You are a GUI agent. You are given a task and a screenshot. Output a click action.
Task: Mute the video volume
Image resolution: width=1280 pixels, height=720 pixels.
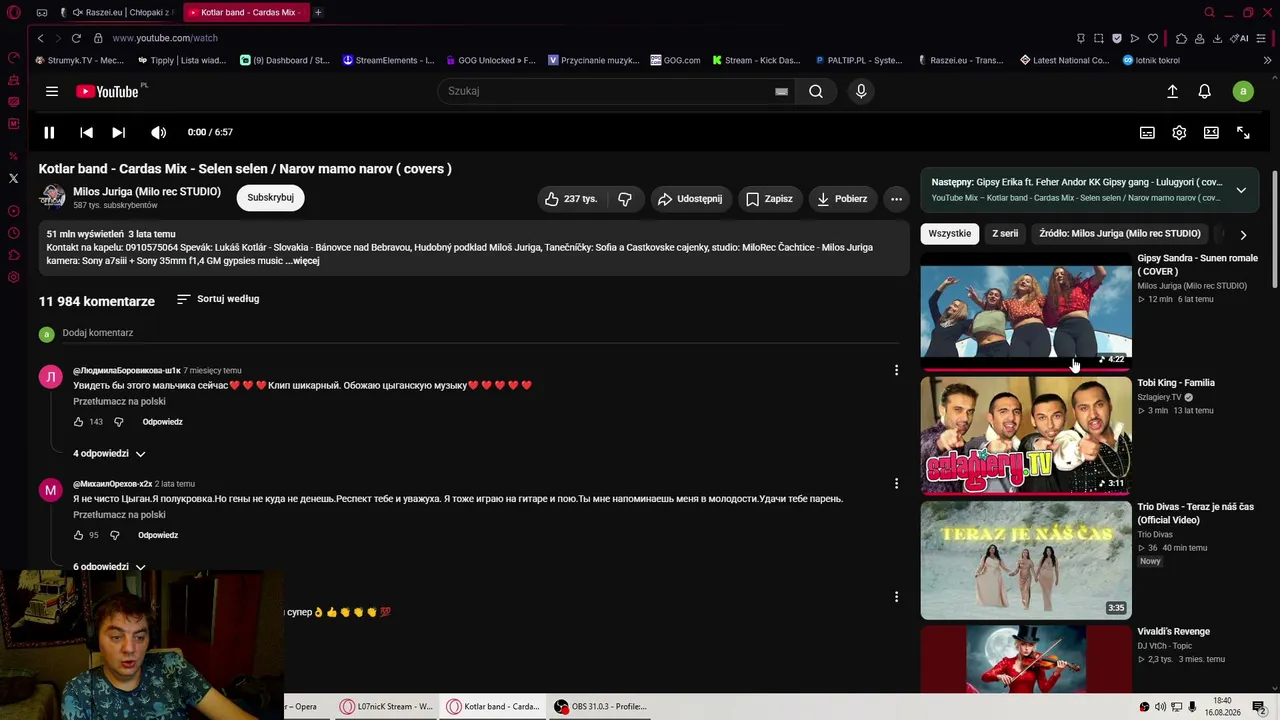(158, 132)
